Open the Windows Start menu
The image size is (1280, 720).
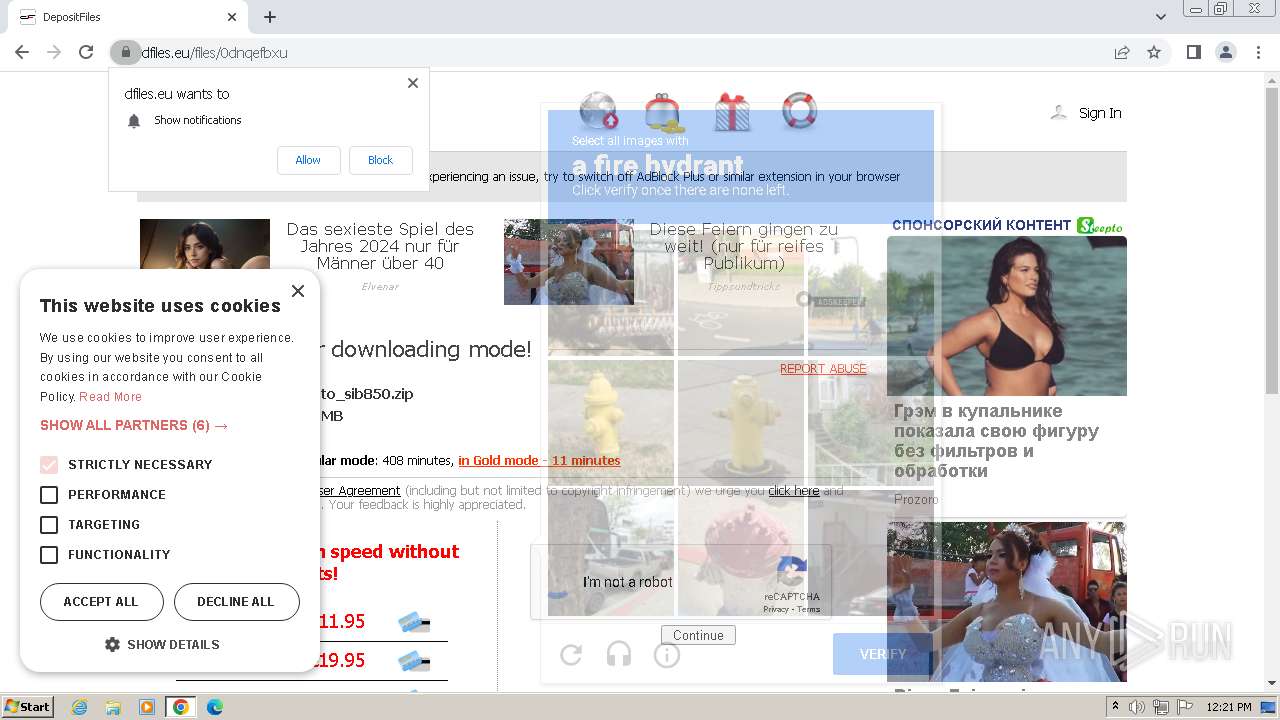(27, 707)
